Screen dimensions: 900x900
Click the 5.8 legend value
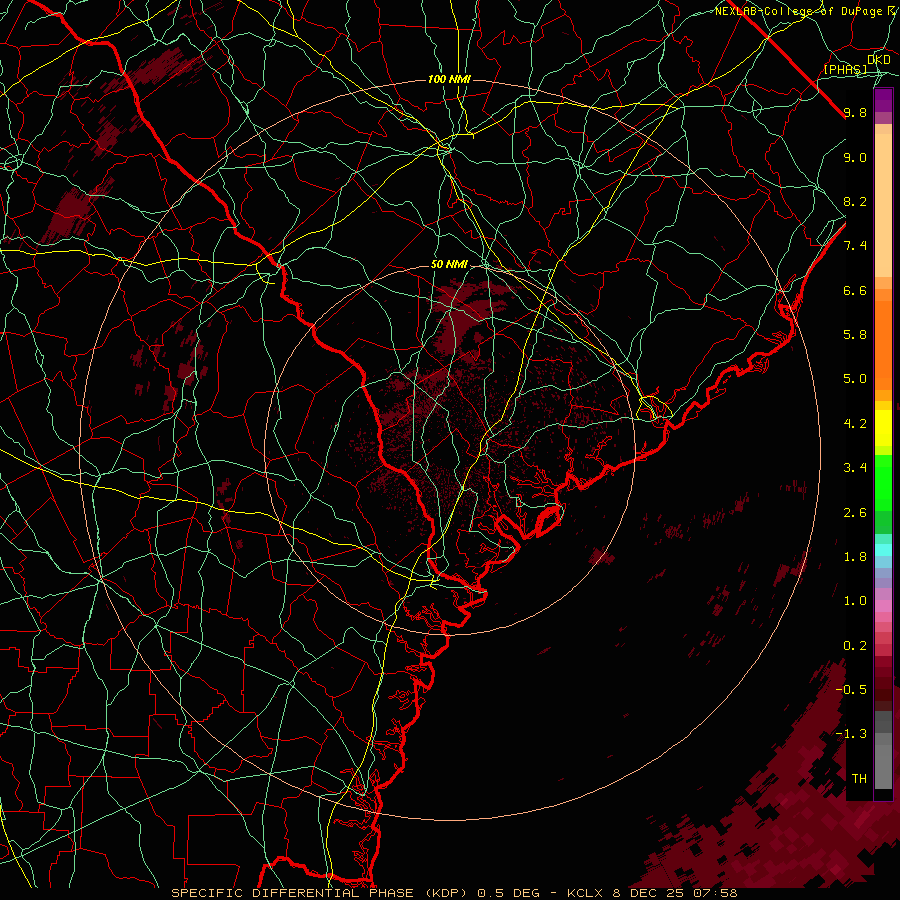point(855,335)
